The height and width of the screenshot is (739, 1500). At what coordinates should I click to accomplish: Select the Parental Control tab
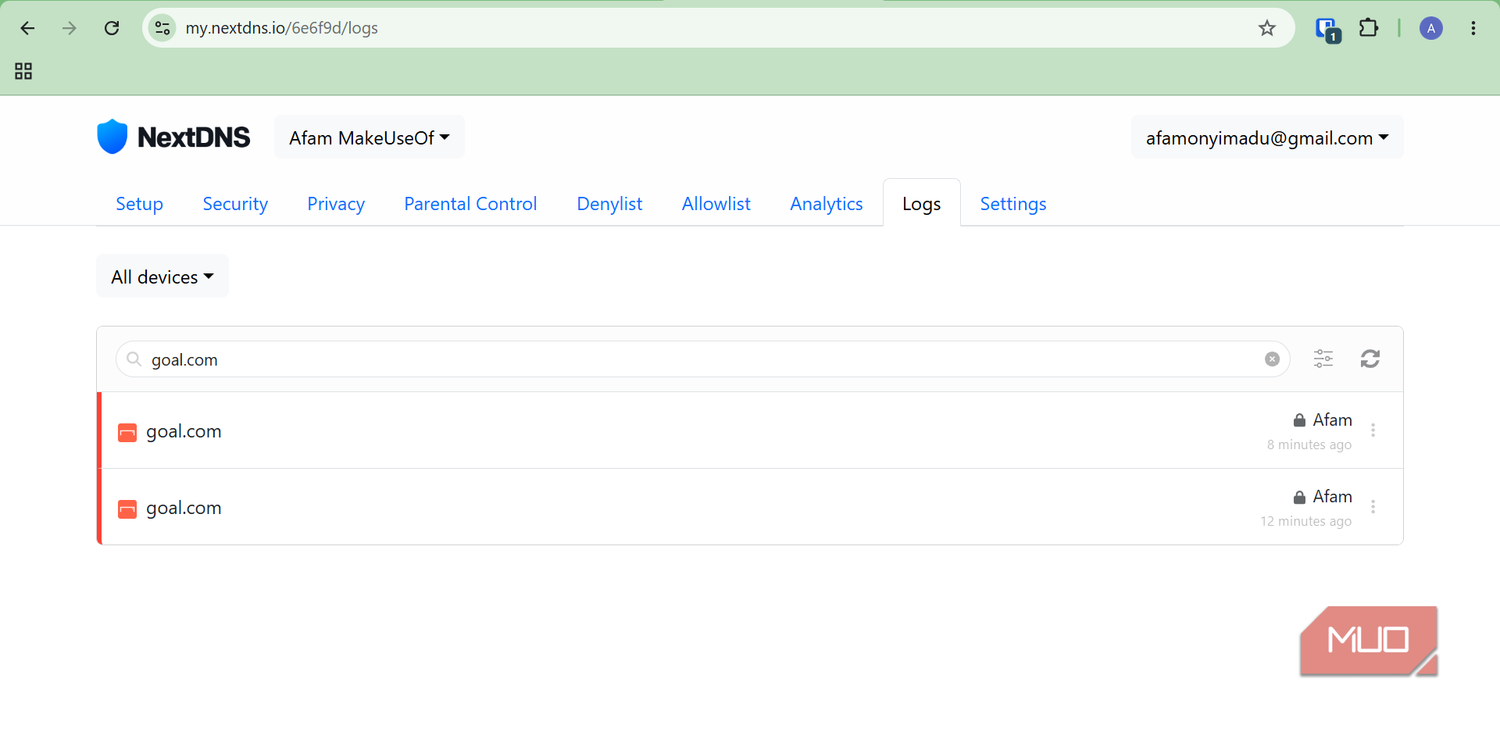click(x=470, y=204)
